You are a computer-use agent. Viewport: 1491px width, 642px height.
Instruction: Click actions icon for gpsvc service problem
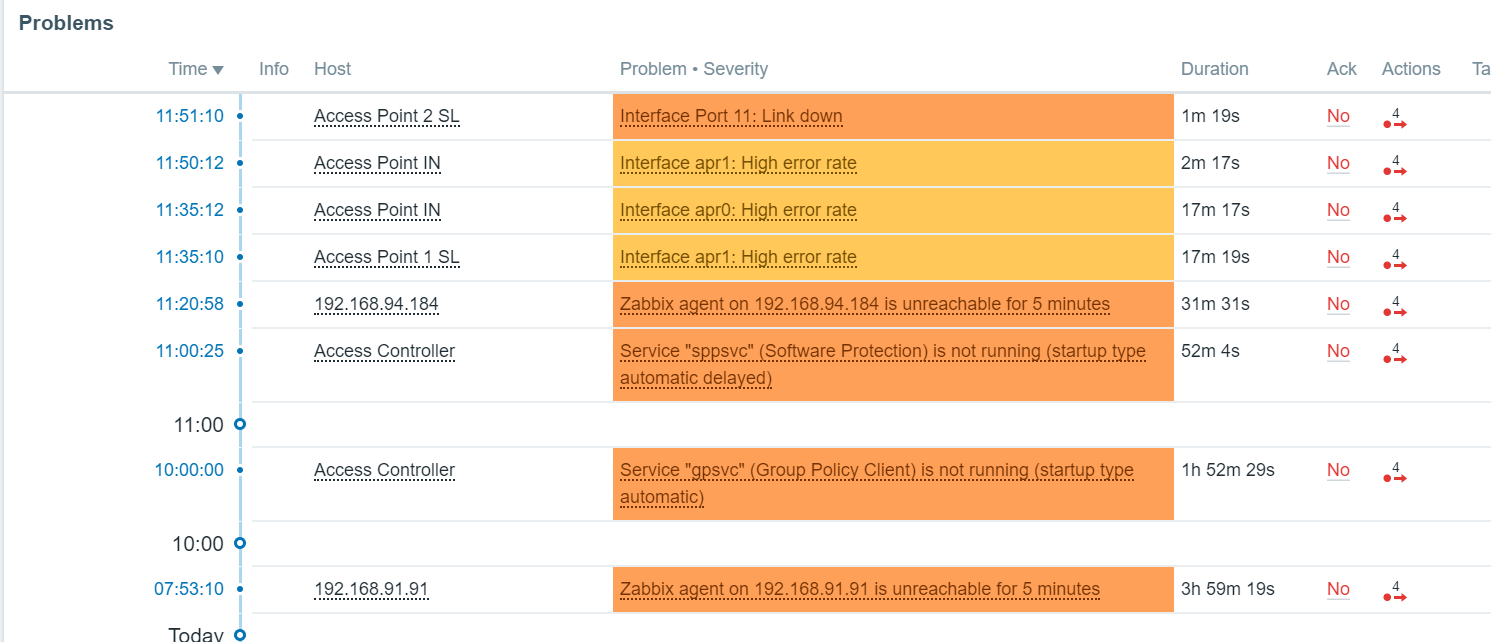[1395, 473]
